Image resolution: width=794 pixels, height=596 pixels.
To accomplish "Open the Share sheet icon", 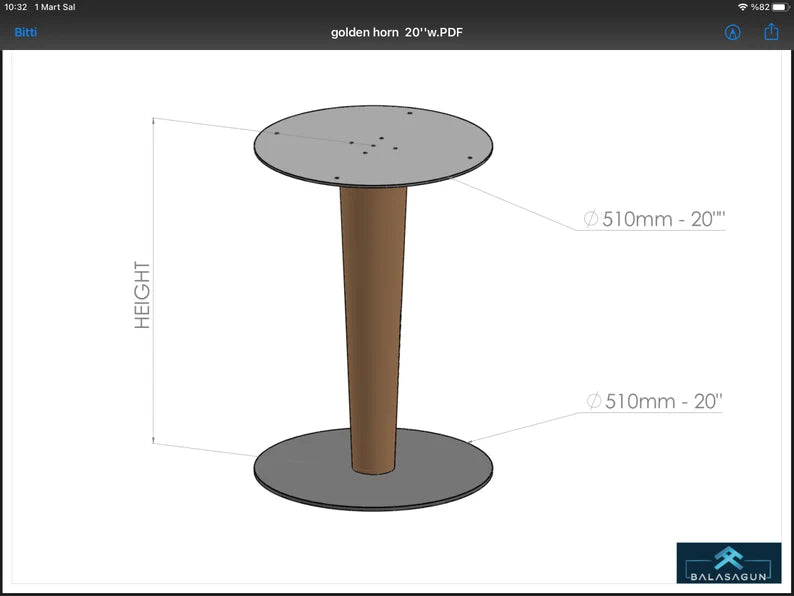I will [x=771, y=32].
